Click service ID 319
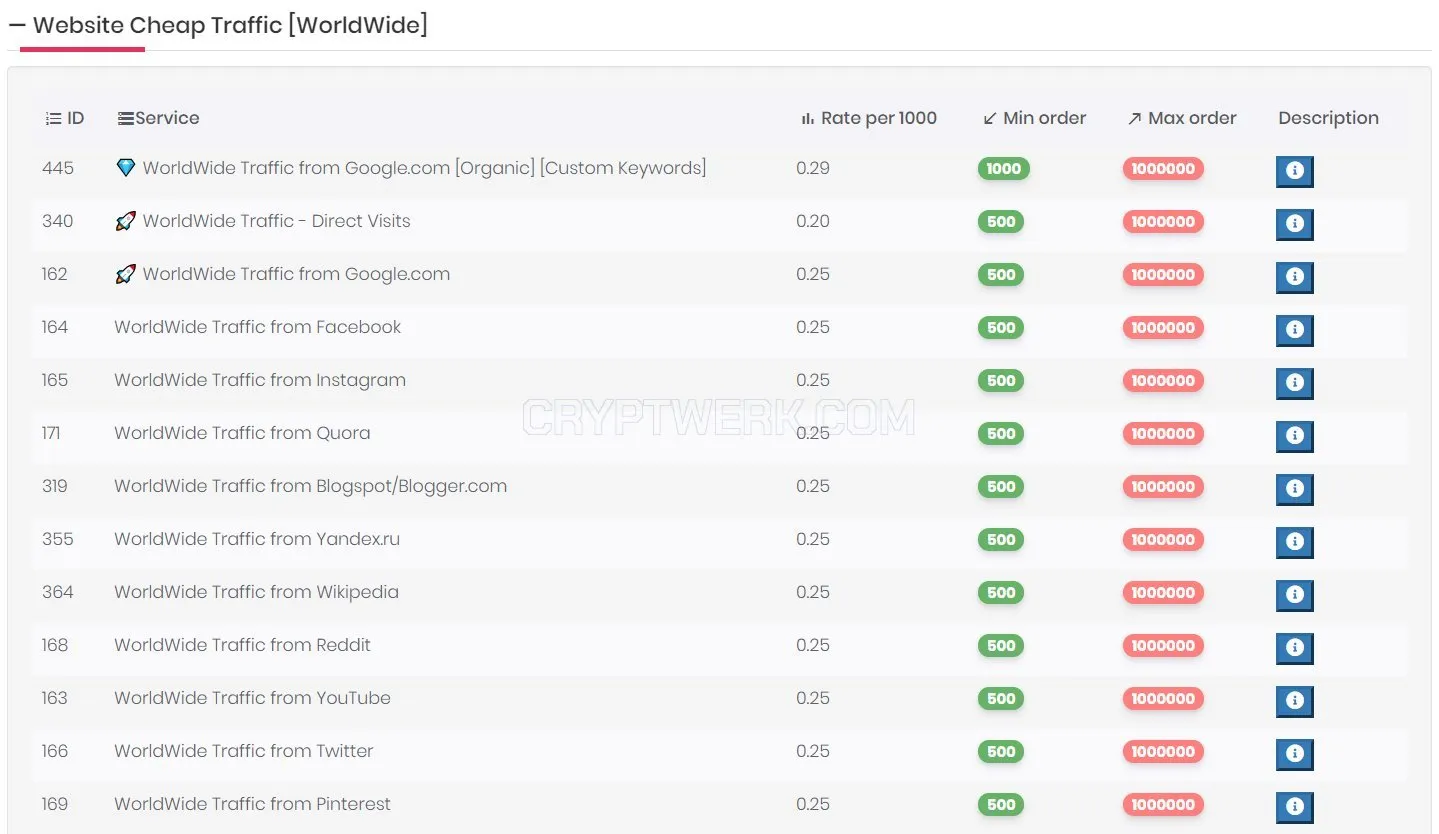The image size is (1439, 834). (55, 486)
